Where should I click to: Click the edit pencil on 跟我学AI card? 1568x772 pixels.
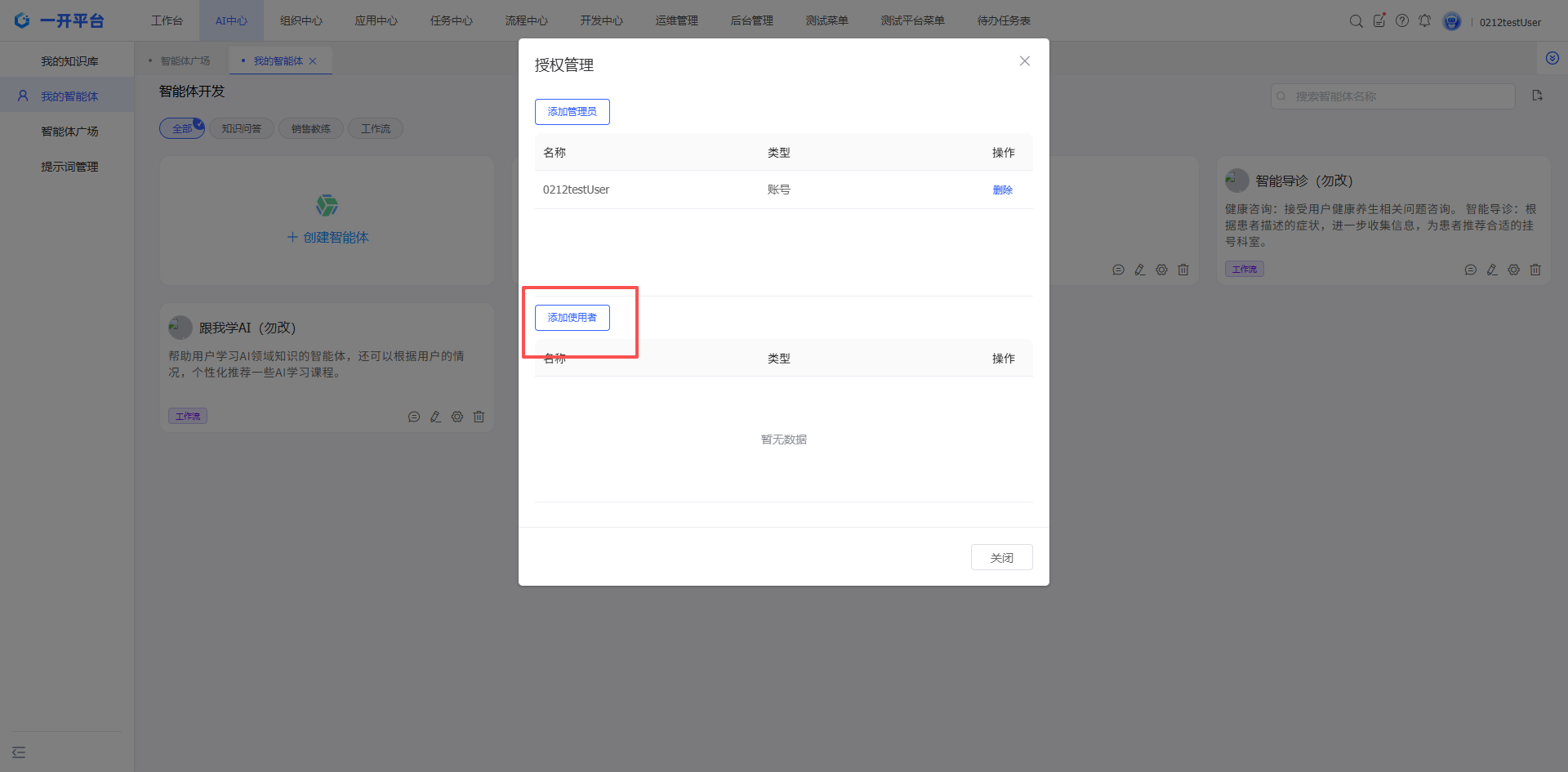[435, 417]
